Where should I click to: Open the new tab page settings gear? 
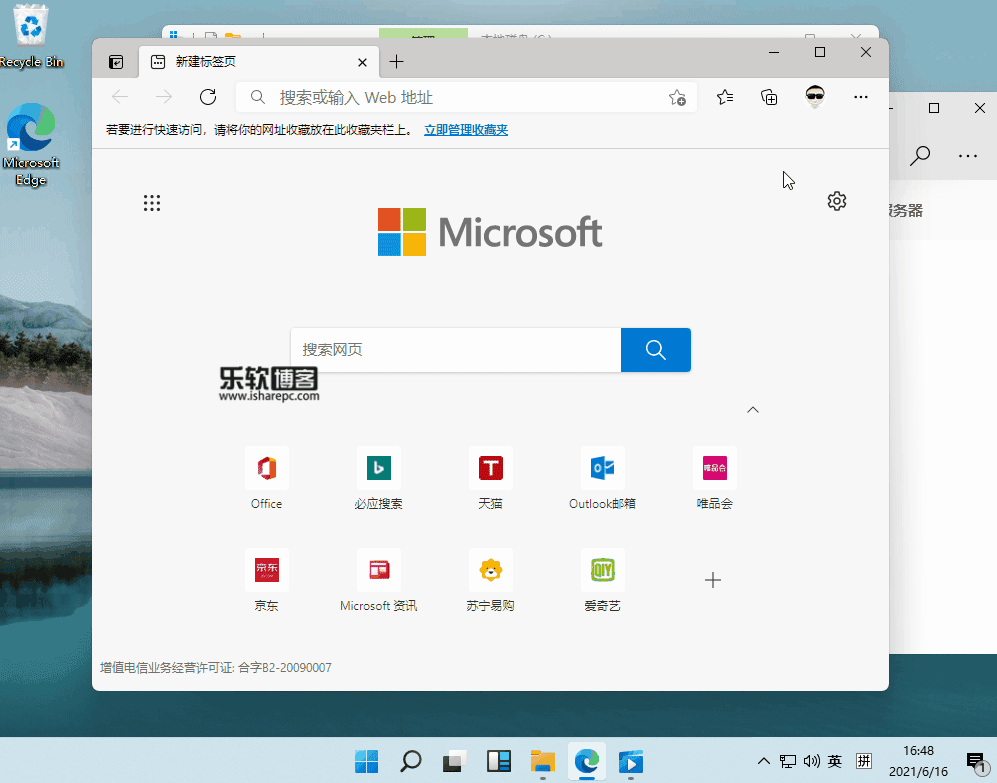point(837,201)
